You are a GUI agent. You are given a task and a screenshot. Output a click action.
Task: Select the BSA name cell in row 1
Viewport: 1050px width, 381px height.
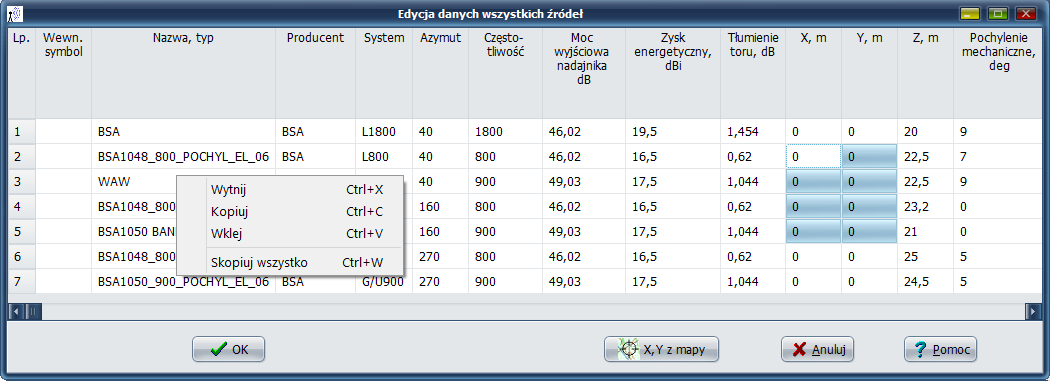[x=183, y=132]
